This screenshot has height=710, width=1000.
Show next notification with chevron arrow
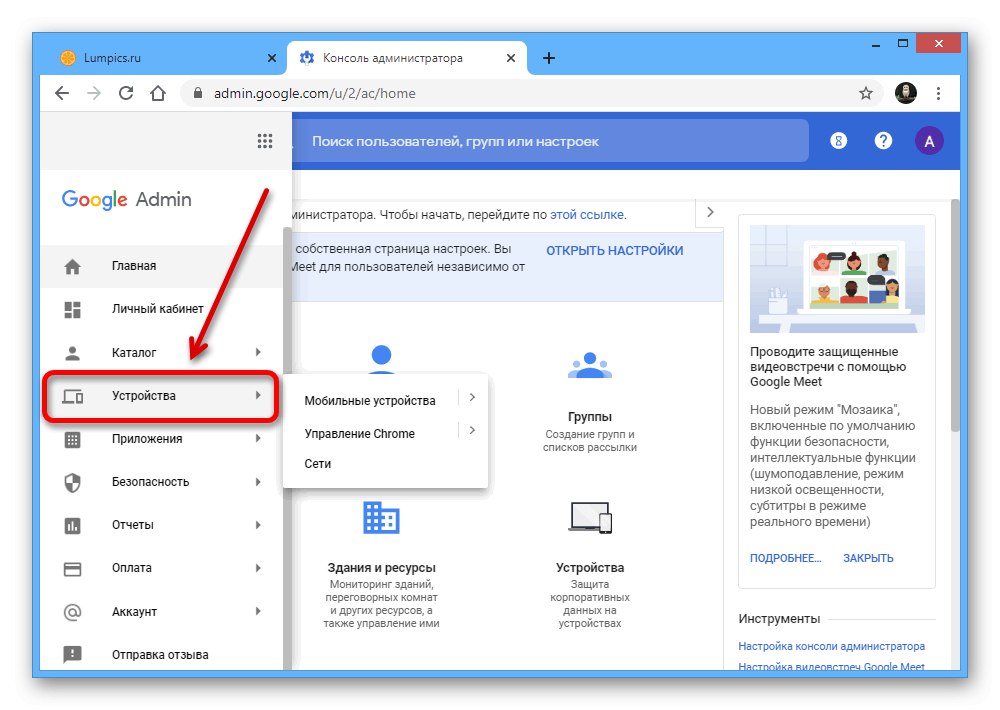(x=710, y=212)
